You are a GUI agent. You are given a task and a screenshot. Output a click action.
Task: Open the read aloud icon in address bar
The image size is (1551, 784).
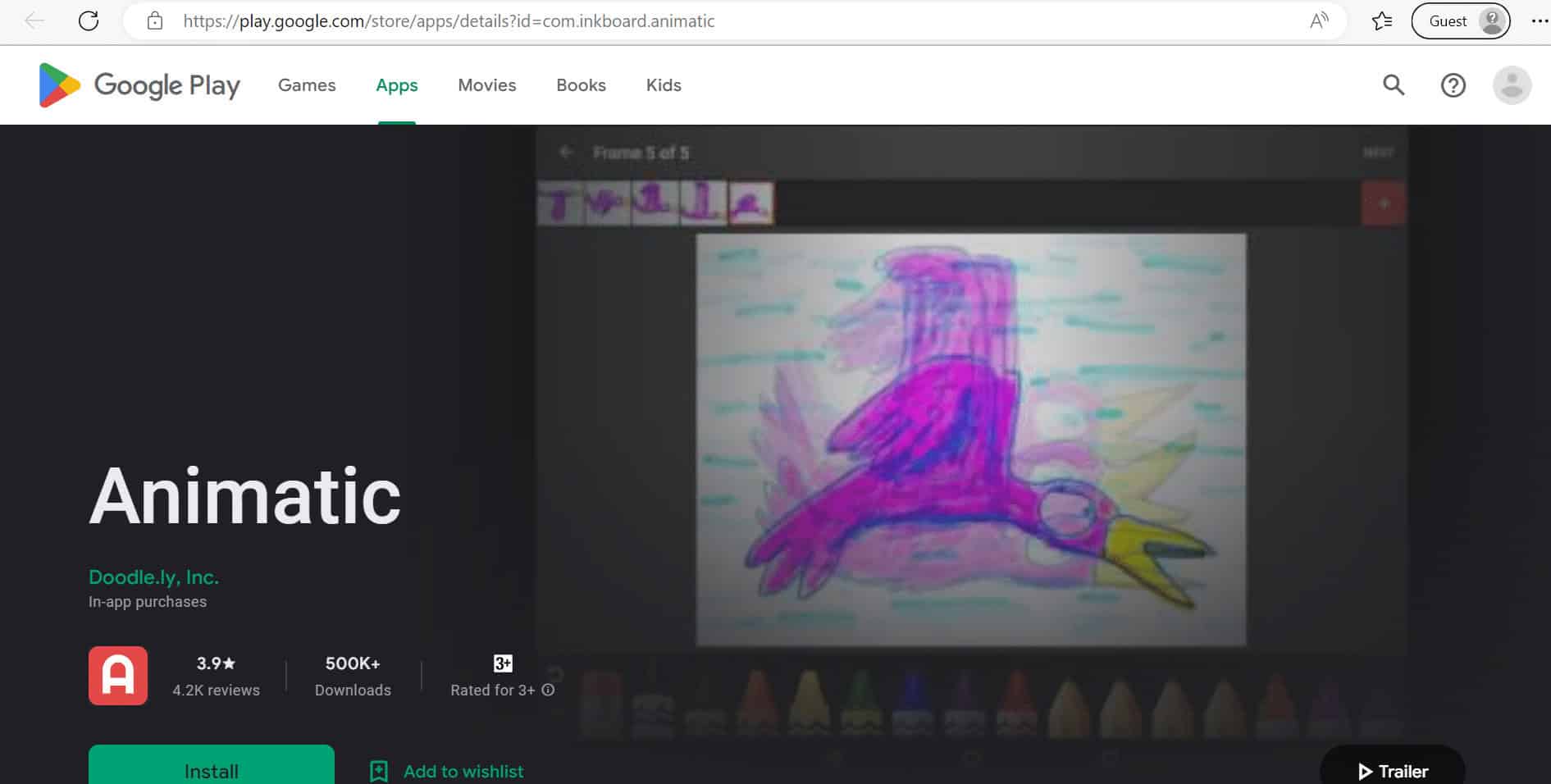(x=1319, y=21)
